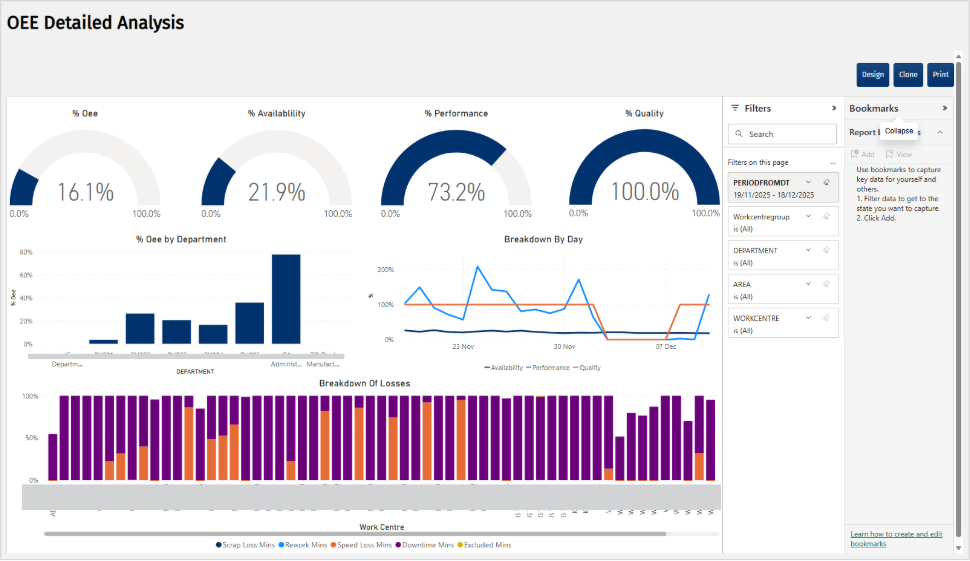Select the Availability legend swatch

point(487,367)
